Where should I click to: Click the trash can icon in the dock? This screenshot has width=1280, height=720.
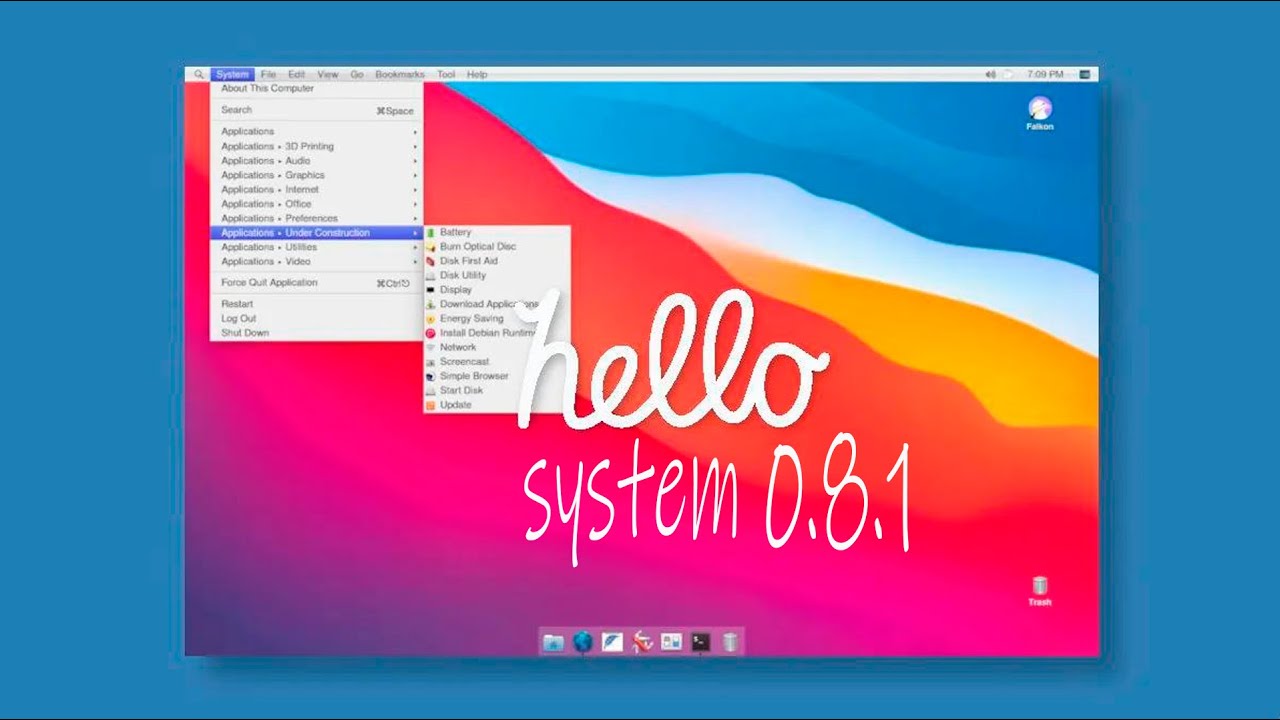[731, 642]
